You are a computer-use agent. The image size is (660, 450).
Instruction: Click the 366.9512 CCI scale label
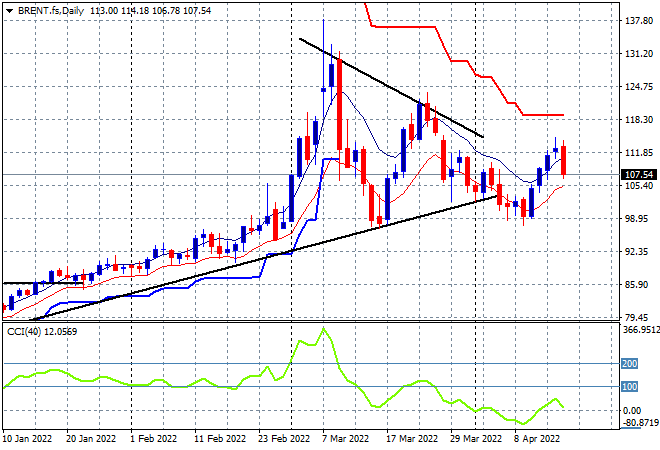click(x=641, y=330)
